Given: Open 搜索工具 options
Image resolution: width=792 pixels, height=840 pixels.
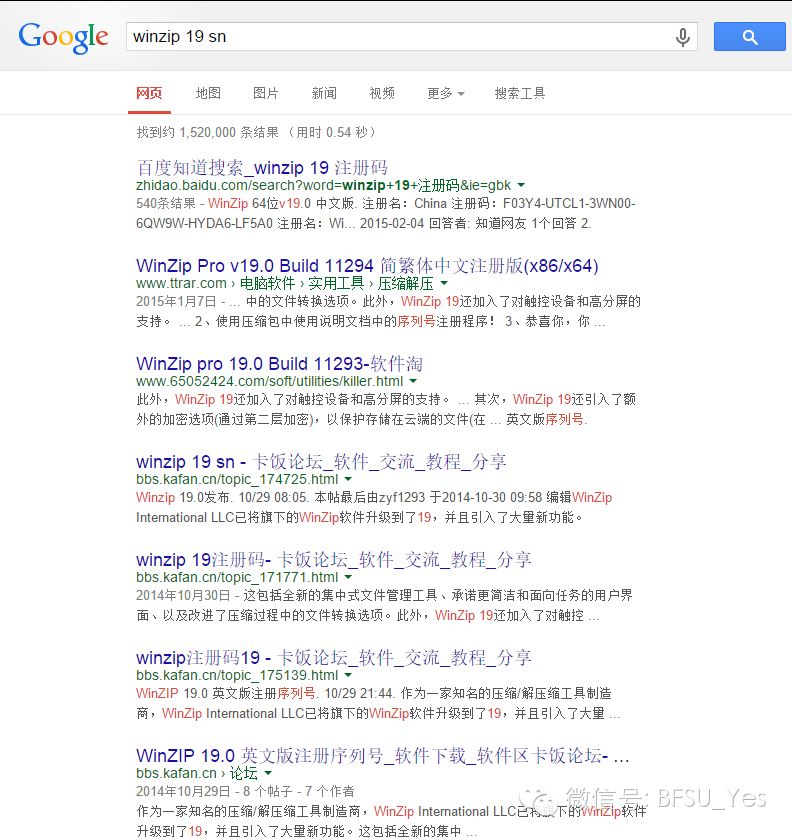Looking at the screenshot, I should (520, 93).
